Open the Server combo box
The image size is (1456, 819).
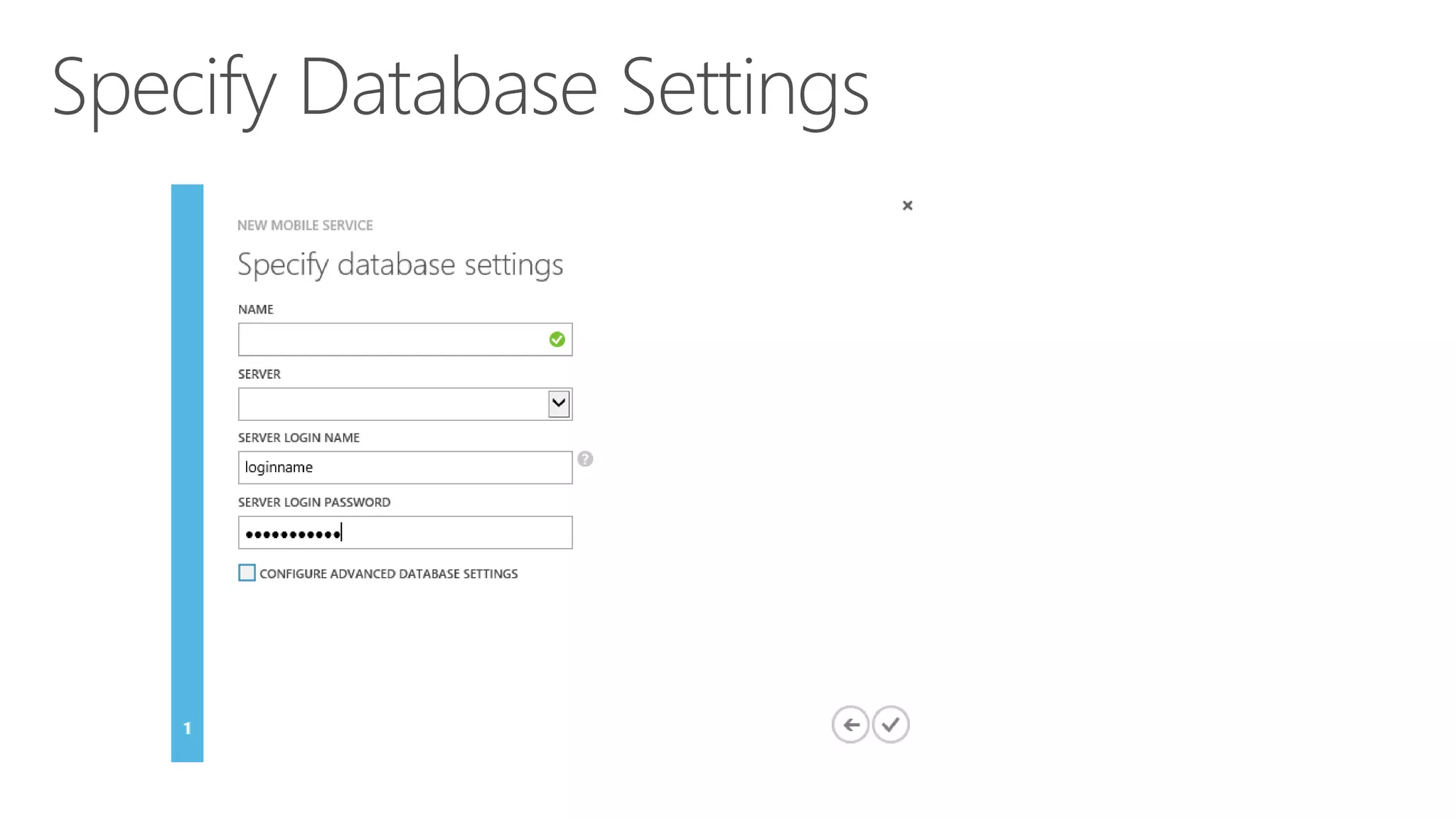click(x=392, y=404)
